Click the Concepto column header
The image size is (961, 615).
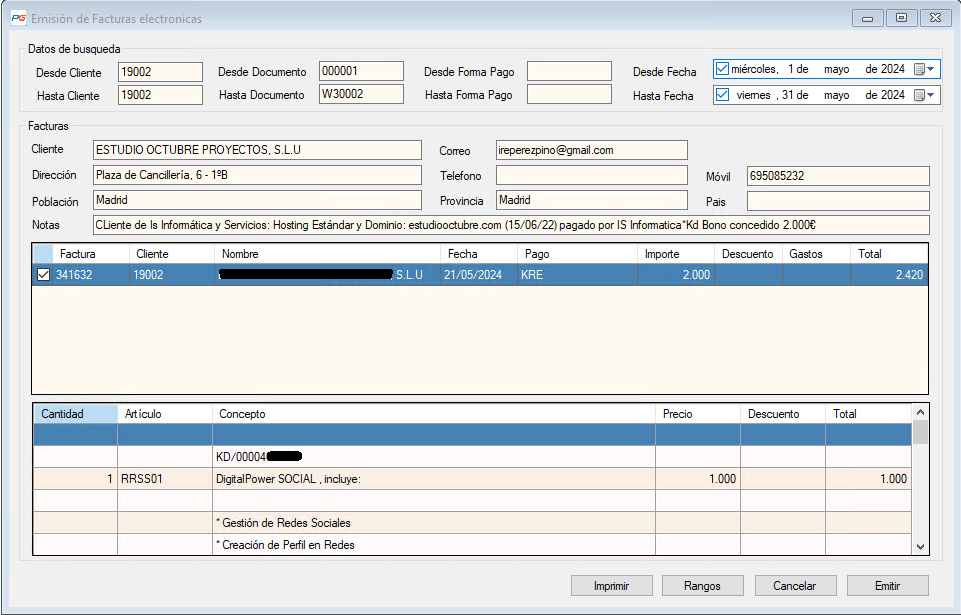click(434, 414)
